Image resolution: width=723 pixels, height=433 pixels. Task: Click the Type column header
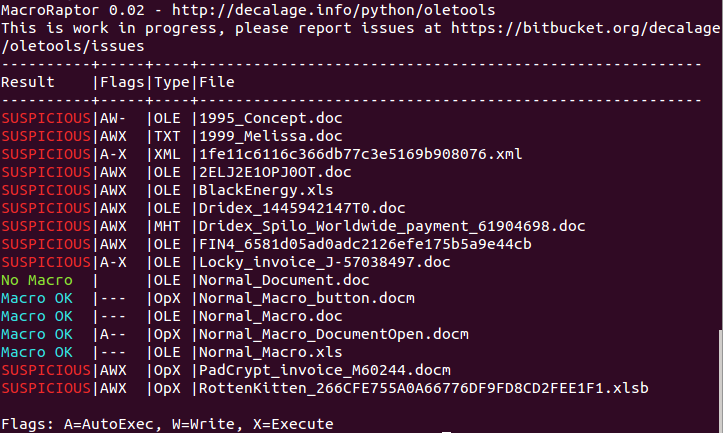tap(172, 83)
